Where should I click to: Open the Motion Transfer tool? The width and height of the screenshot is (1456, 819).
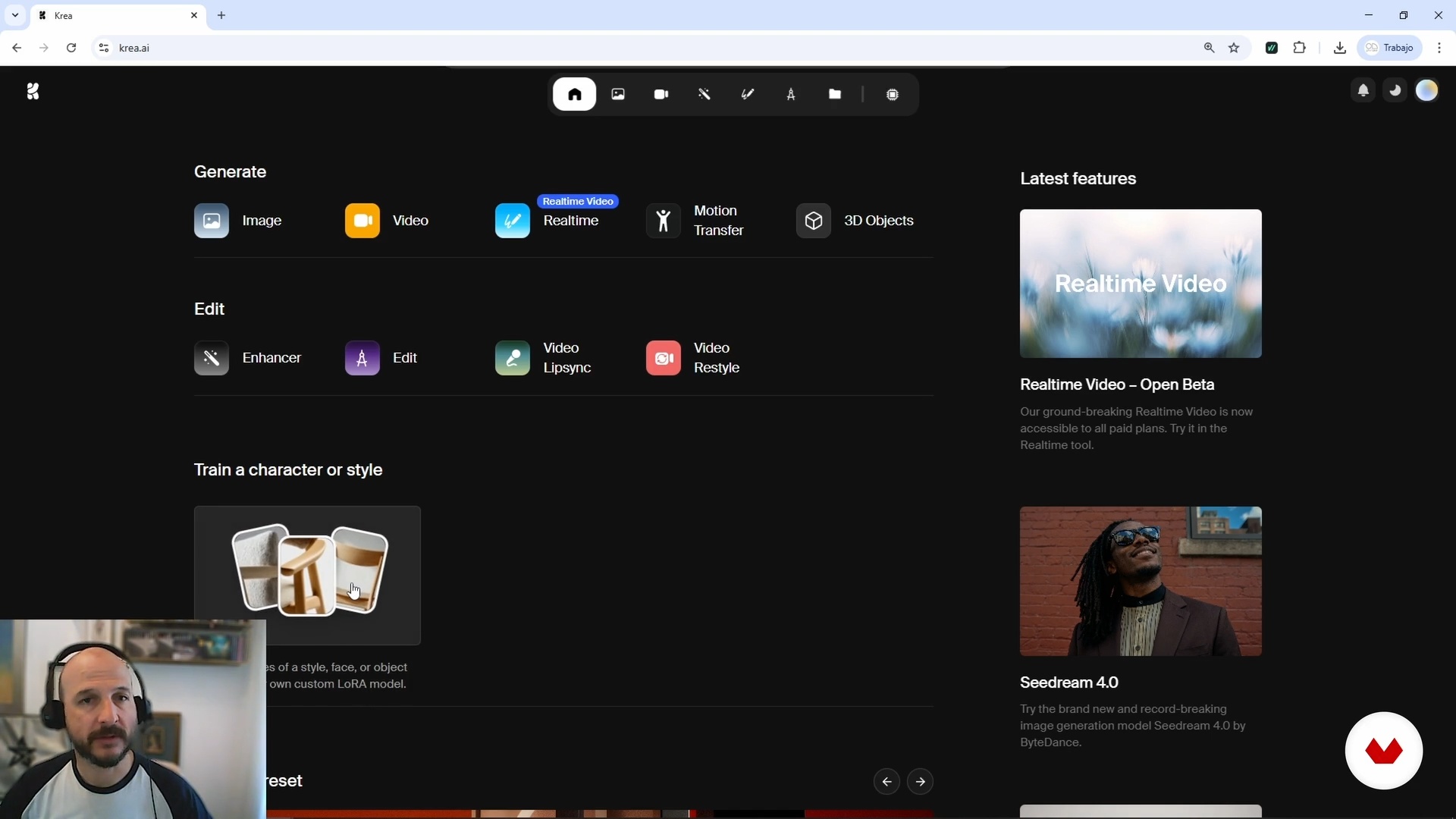click(695, 221)
